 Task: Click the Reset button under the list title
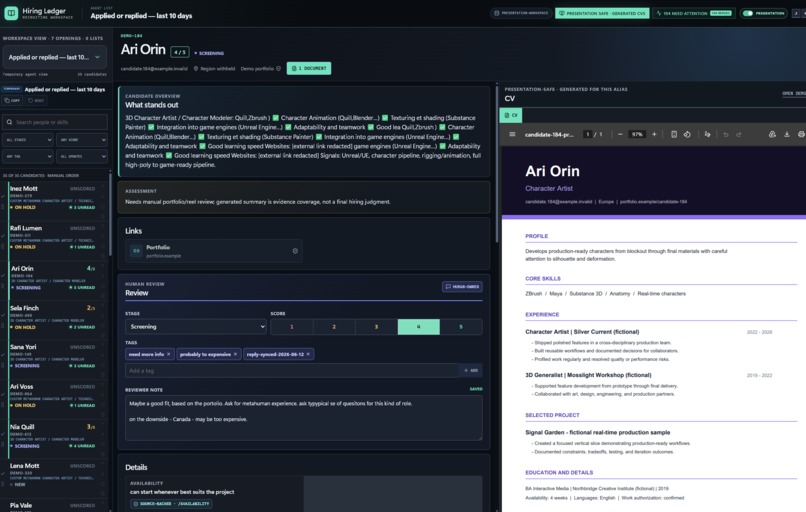[36, 100]
